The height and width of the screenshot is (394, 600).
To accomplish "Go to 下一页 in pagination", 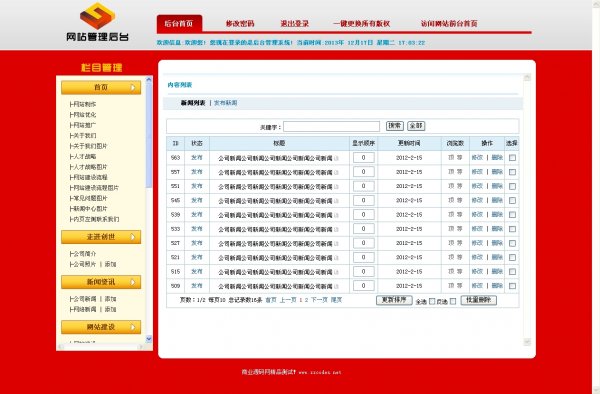I will 319,300.
